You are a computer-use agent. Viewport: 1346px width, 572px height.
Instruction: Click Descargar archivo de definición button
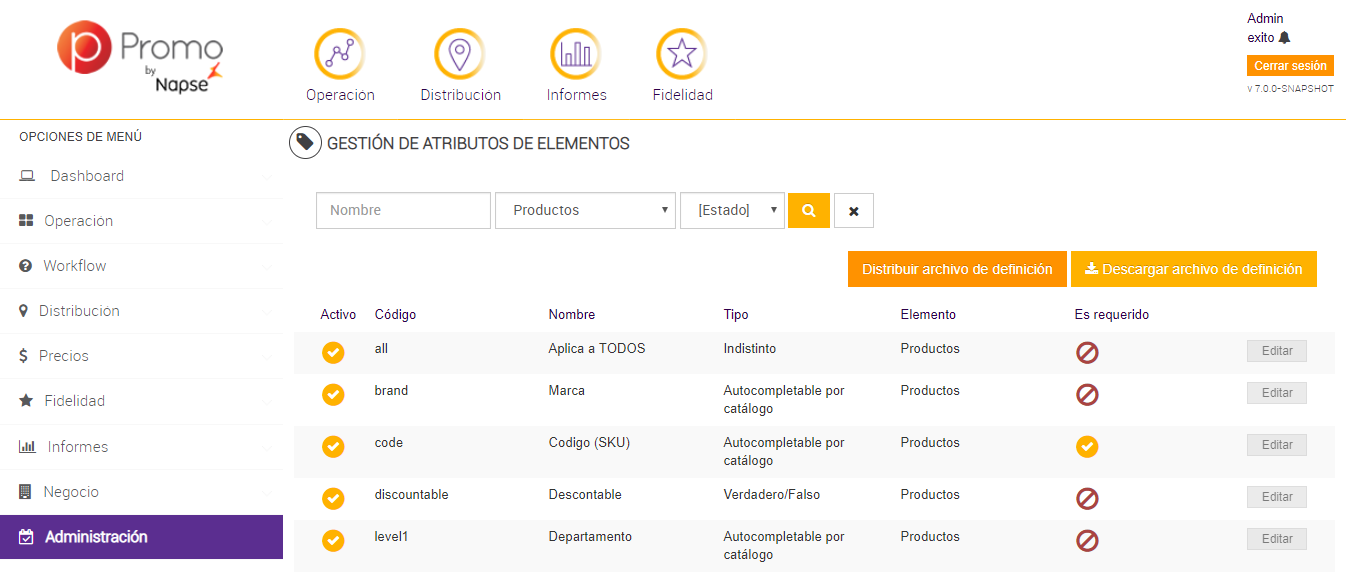[x=1193, y=269]
